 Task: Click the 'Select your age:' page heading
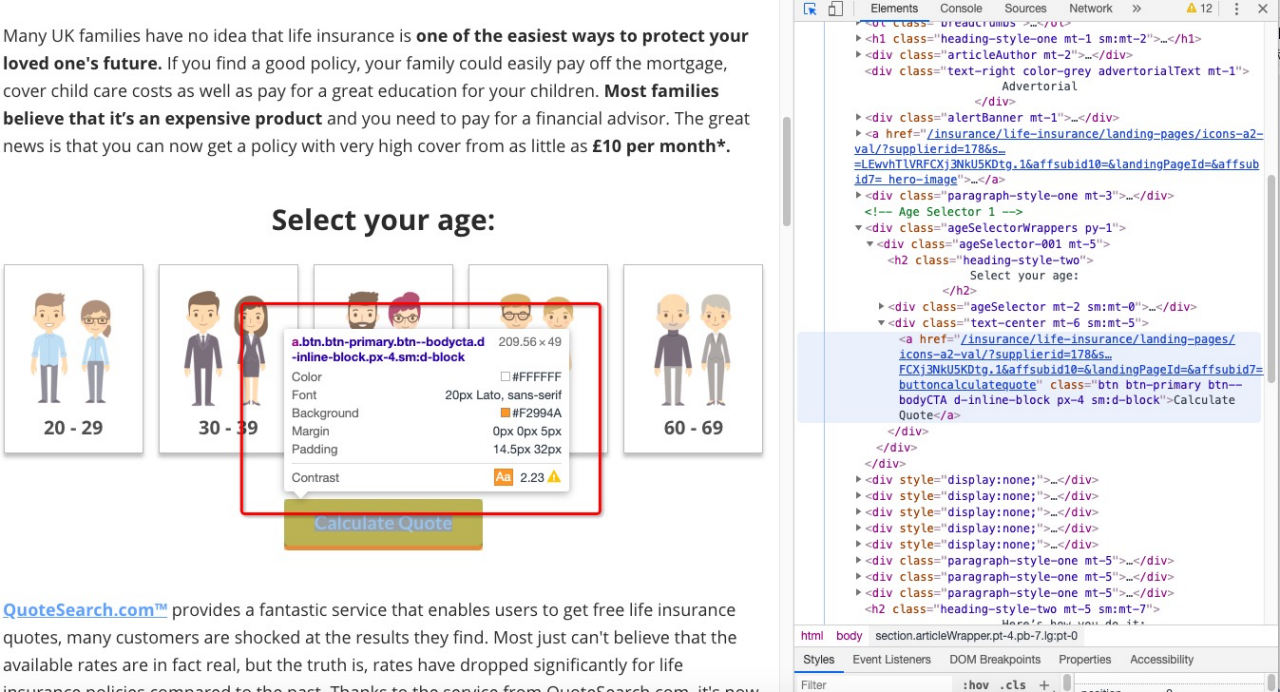(x=383, y=220)
